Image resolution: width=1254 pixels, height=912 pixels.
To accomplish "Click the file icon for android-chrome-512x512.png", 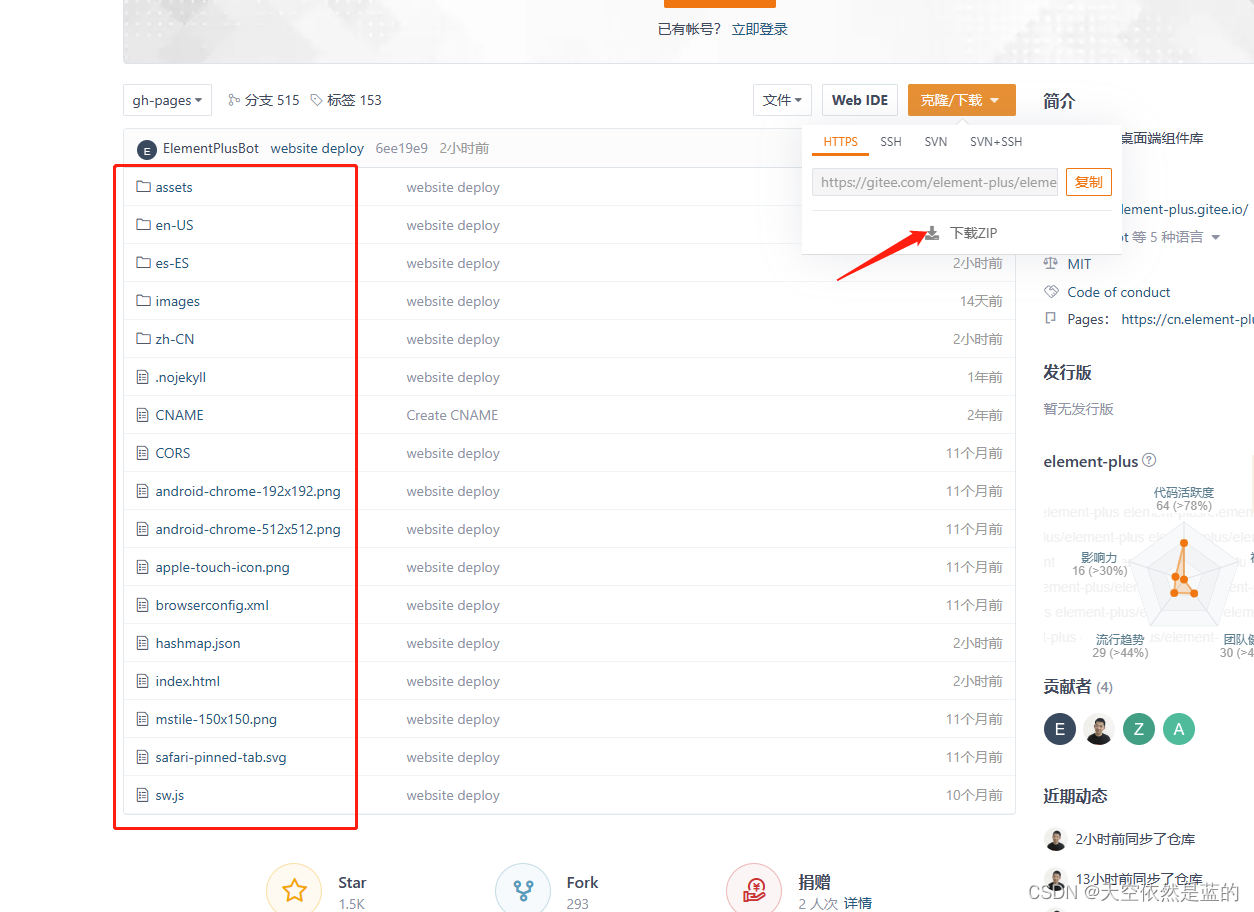I will pos(143,529).
